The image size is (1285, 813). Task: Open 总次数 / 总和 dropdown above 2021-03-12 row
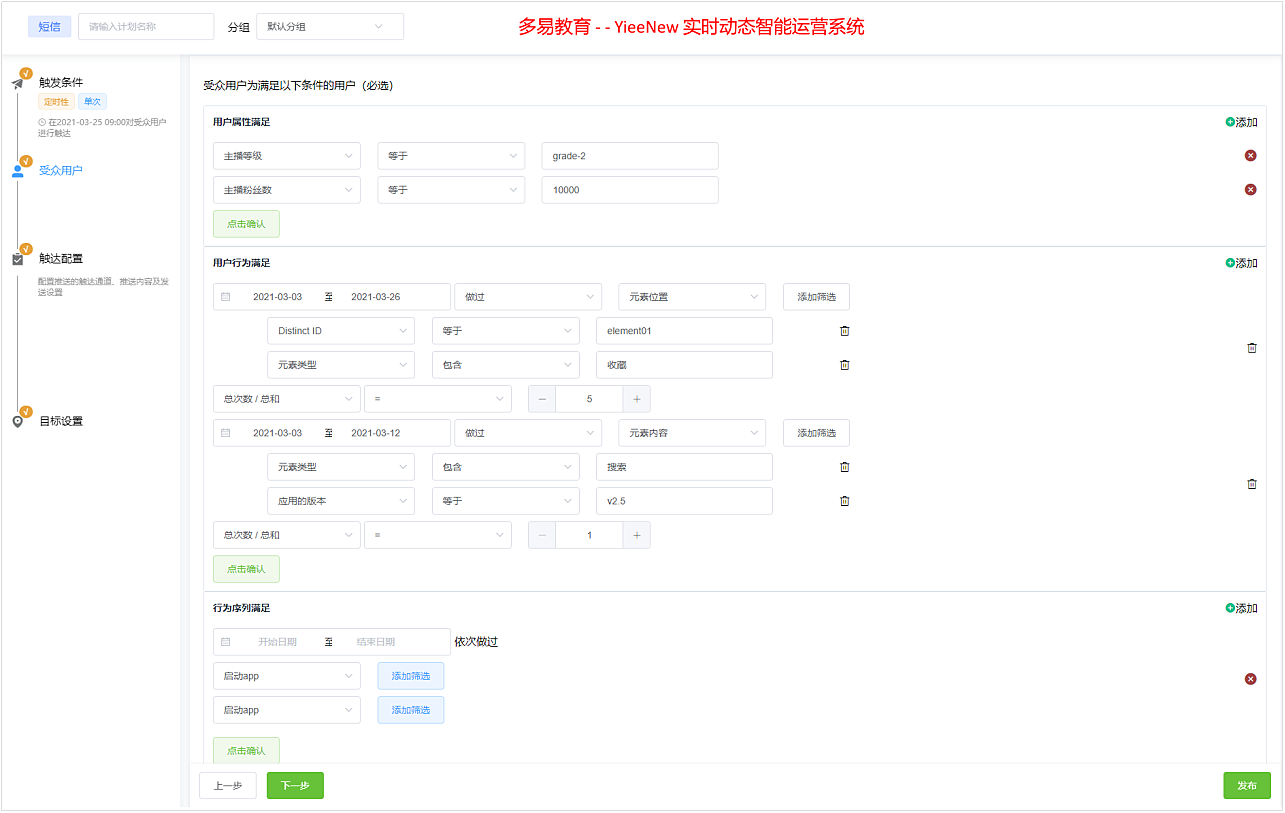tap(287, 399)
